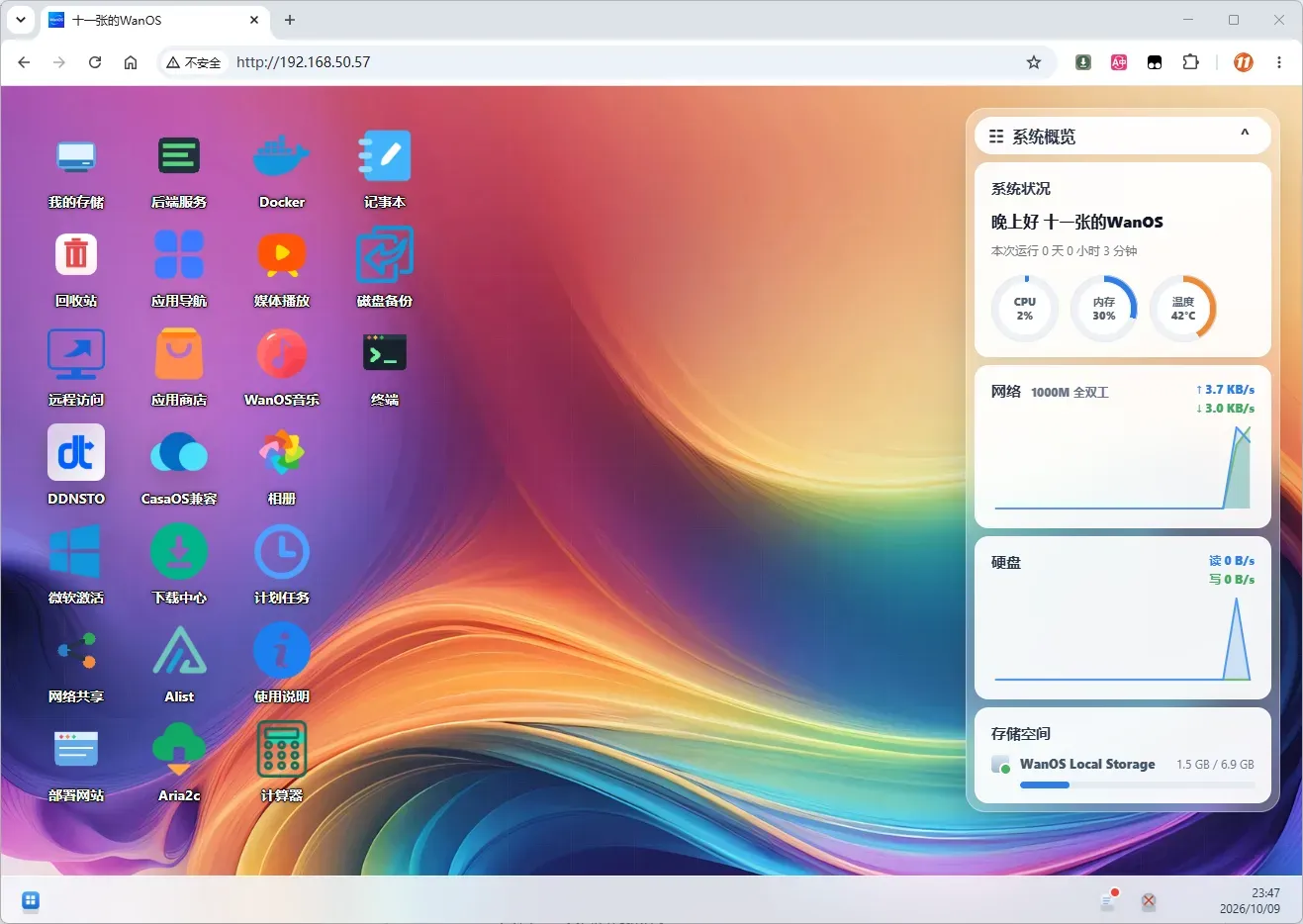
Task: Click the WanOS Local Storage usage bar
Action: (x=1137, y=785)
